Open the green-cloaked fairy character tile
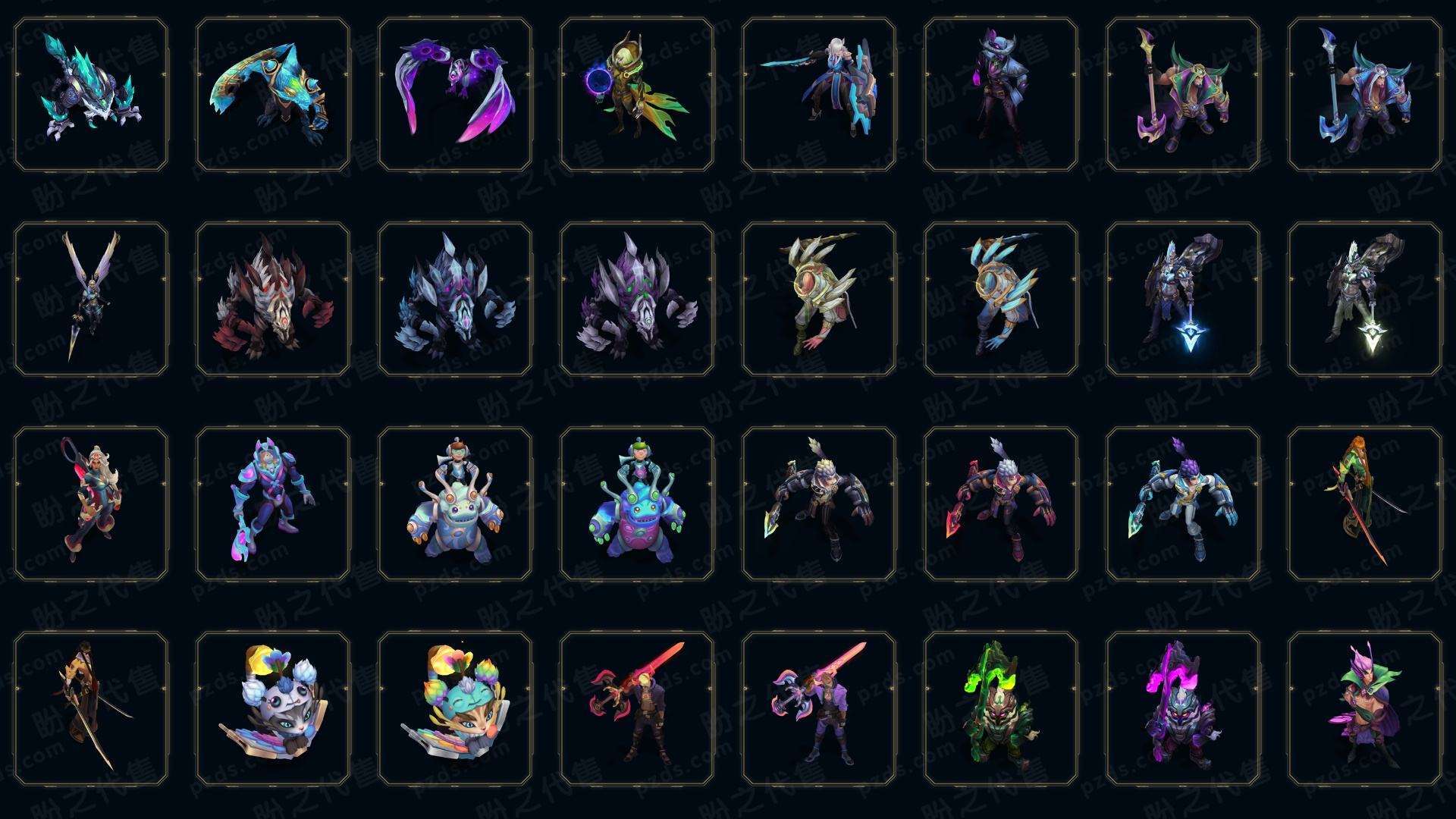Screen dimensions: 1456x819 point(1365,708)
